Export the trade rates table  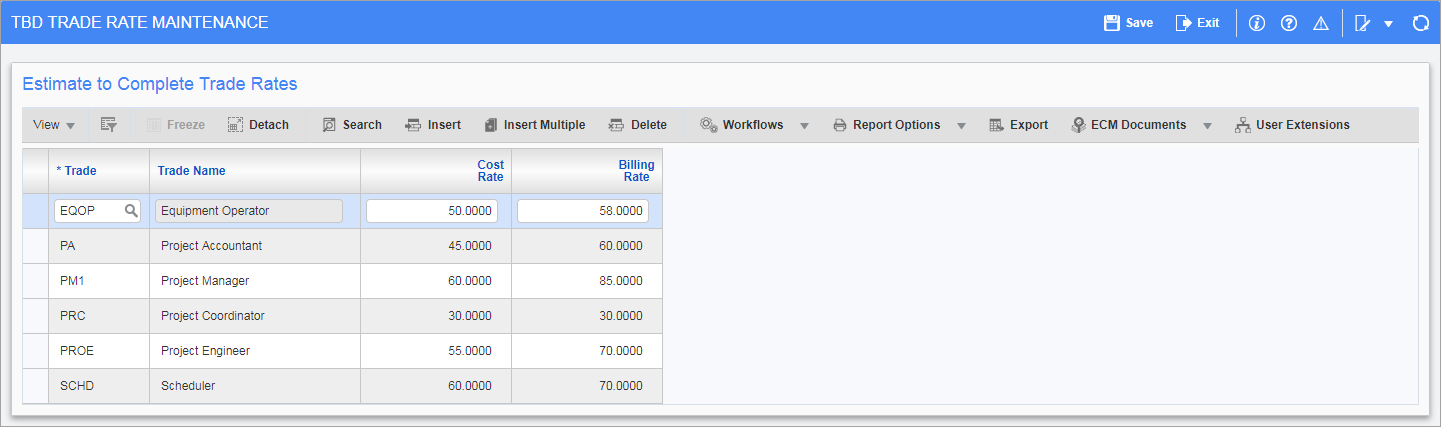click(x=1018, y=125)
